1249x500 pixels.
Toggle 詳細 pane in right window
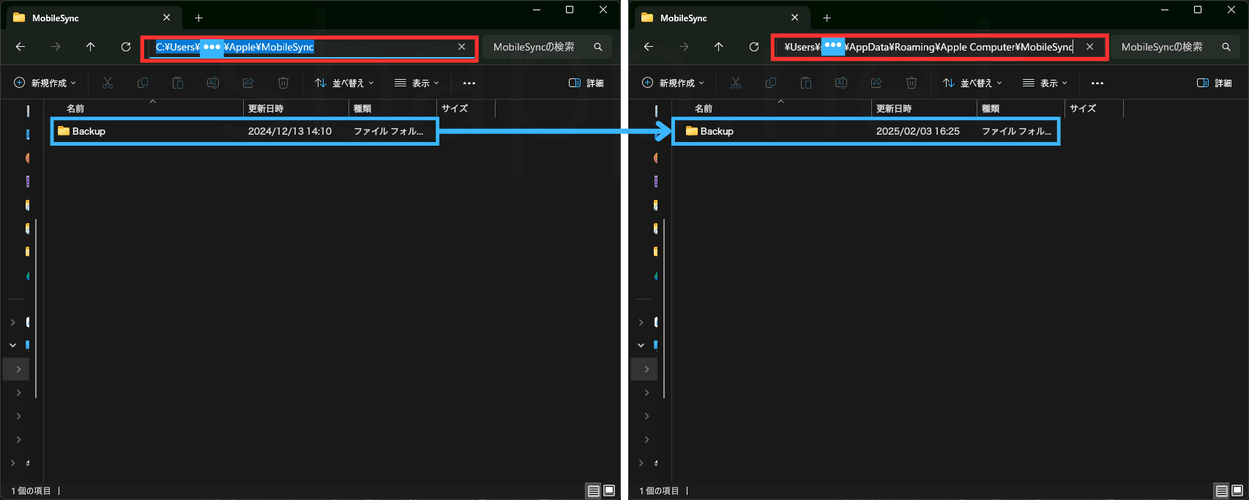[x=1214, y=83]
